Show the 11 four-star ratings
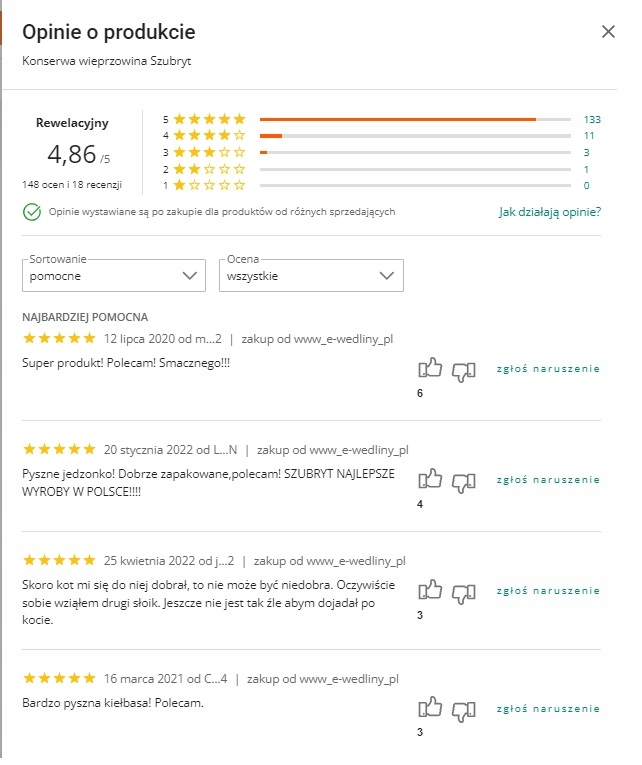 coord(588,135)
